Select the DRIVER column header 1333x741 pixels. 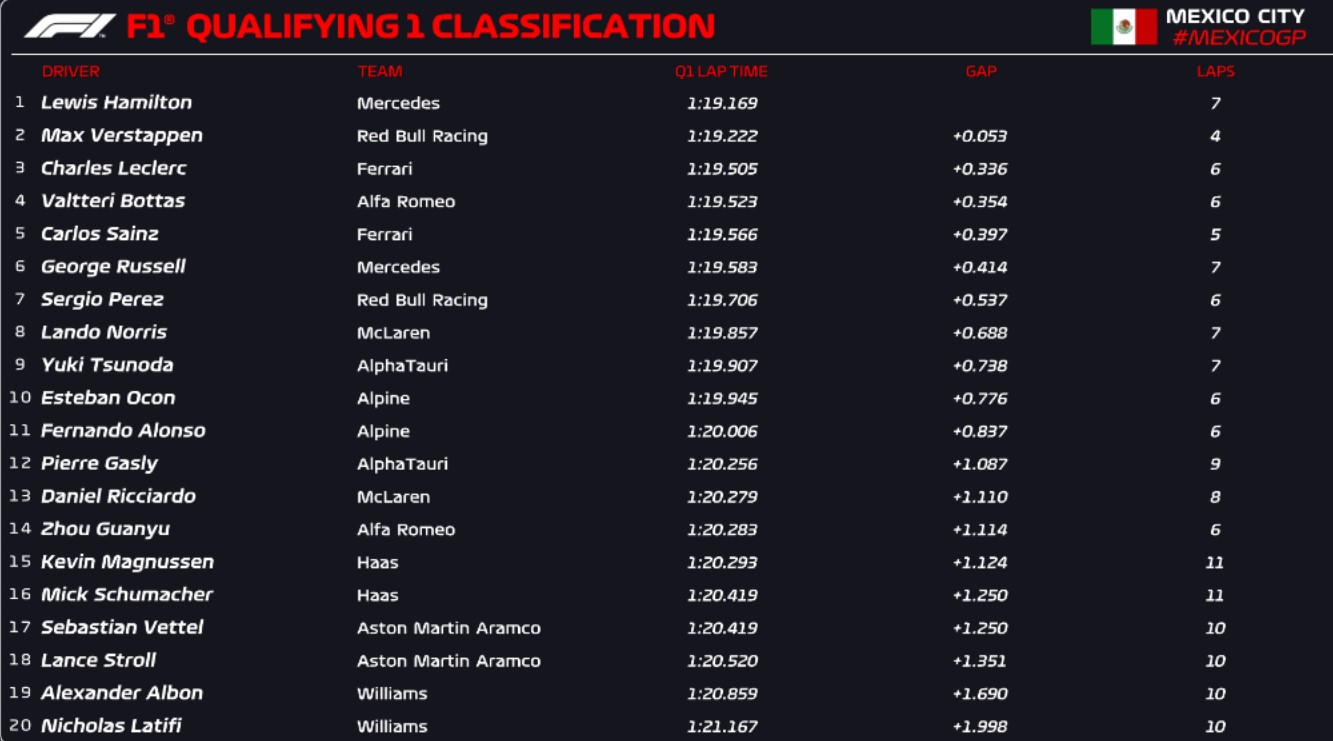pos(71,72)
